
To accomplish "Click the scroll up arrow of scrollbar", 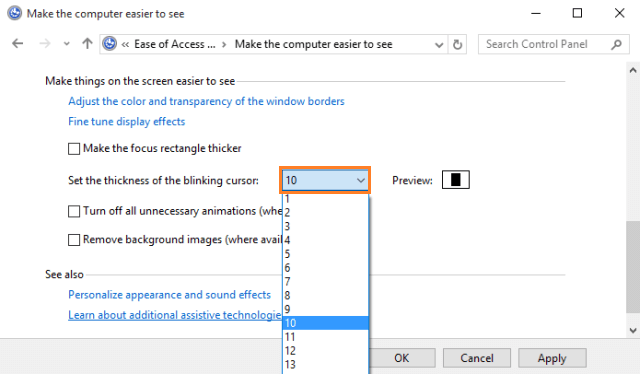I will coord(633,70).
